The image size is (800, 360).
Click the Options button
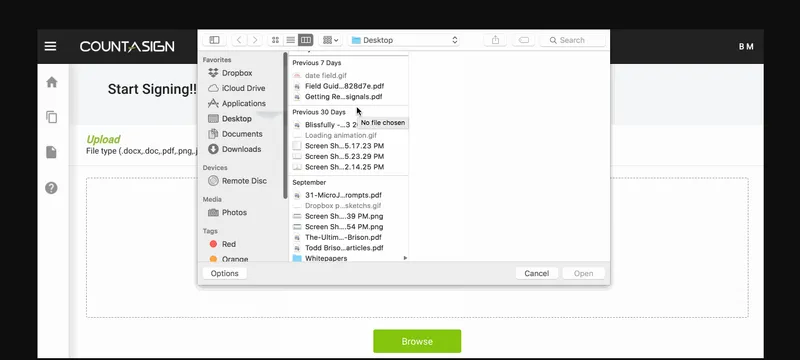coord(224,273)
